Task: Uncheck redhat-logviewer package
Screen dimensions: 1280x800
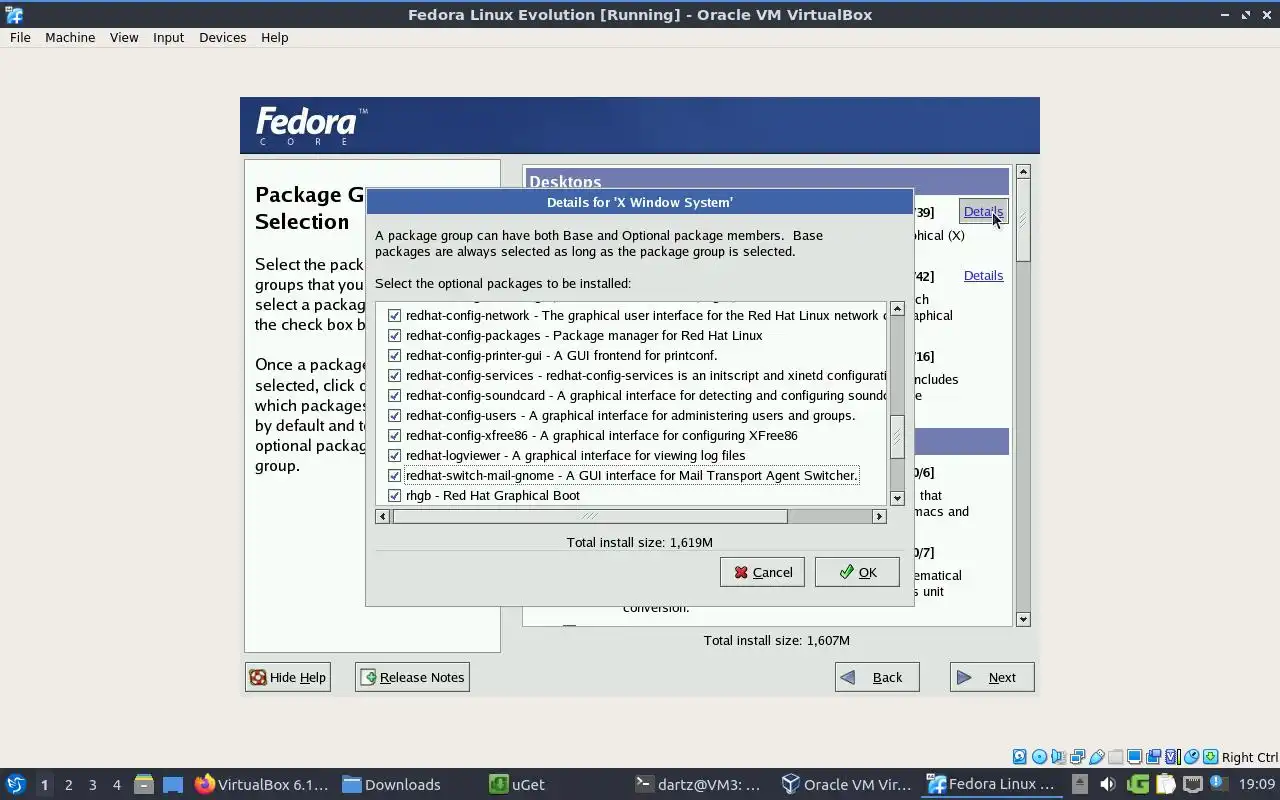Action: point(394,455)
